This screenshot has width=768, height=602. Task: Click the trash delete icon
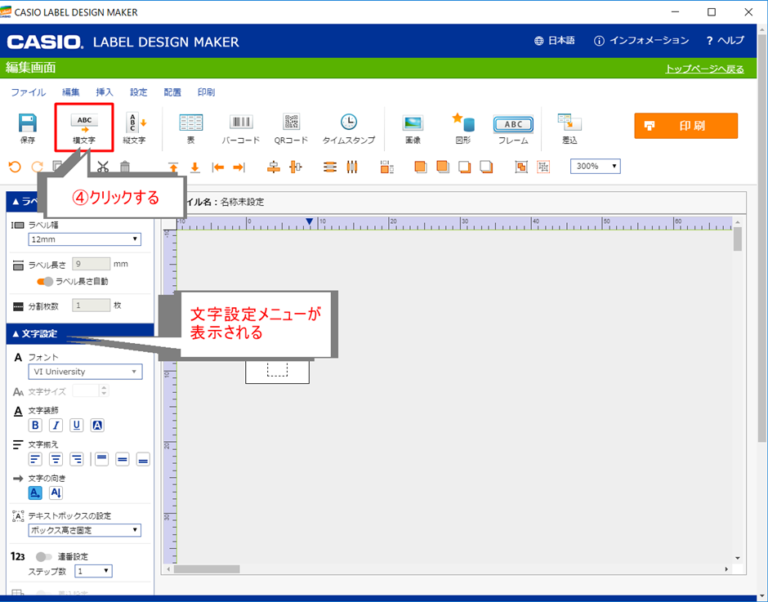coord(125,167)
